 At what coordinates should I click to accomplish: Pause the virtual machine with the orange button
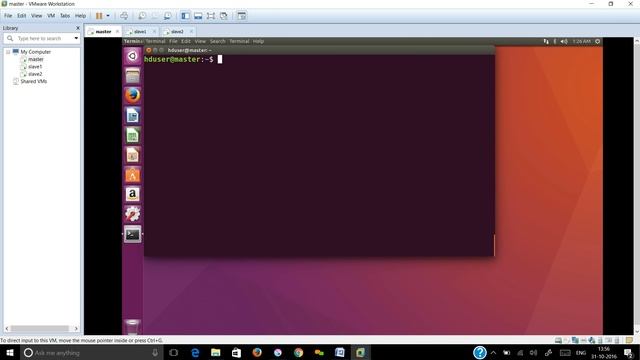tap(99, 16)
